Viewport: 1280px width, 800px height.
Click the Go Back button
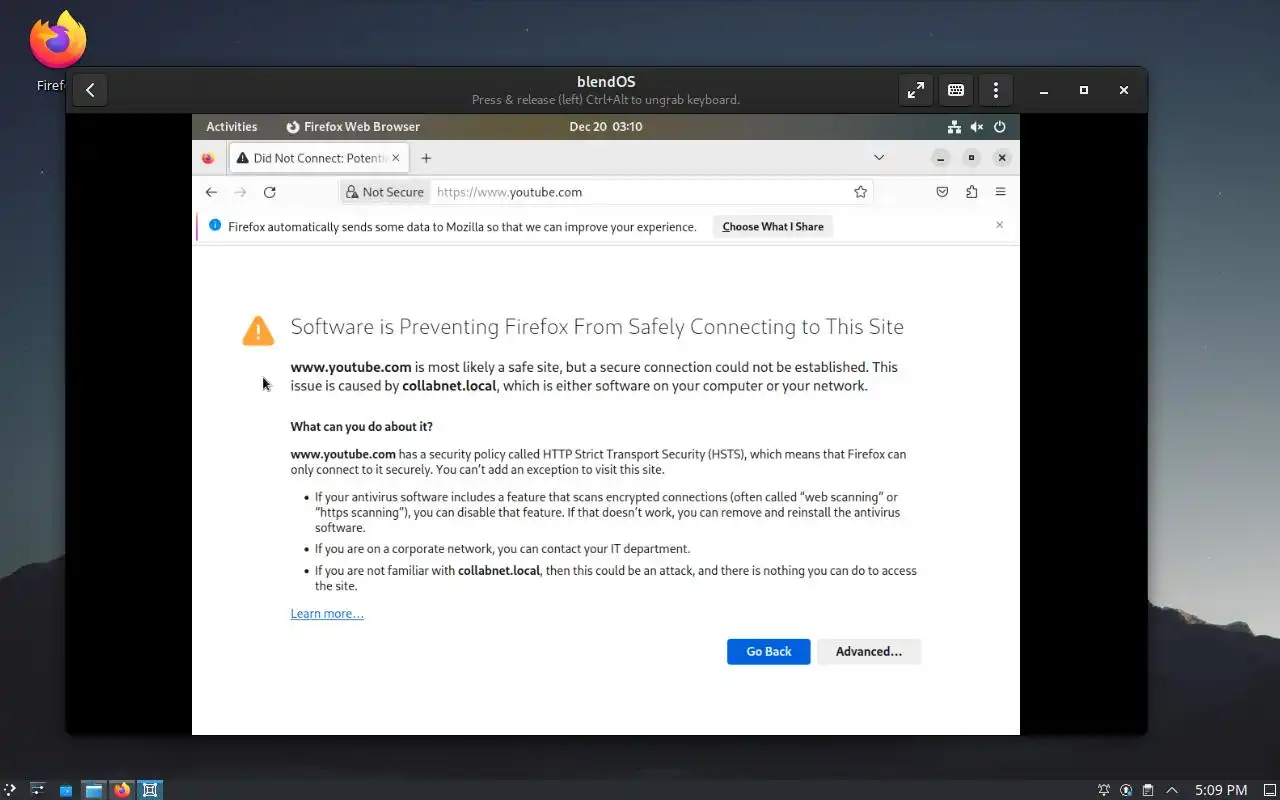769,652
